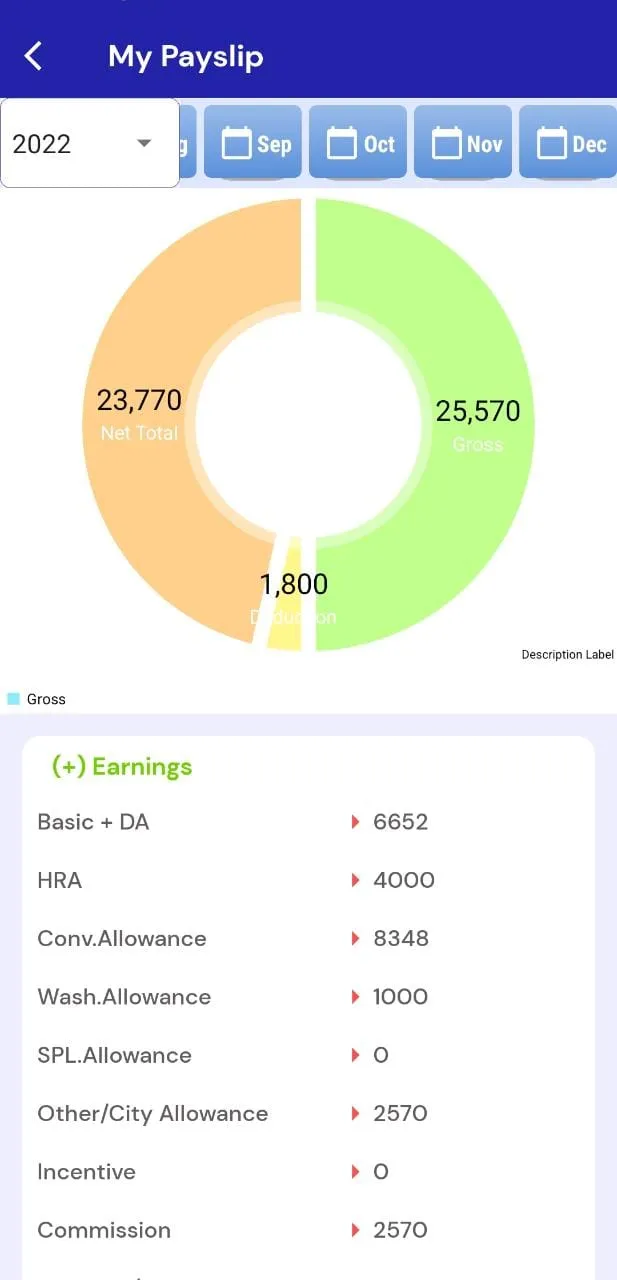
Task: Click the (+) Earnings section heading
Action: pyautogui.click(x=122, y=767)
